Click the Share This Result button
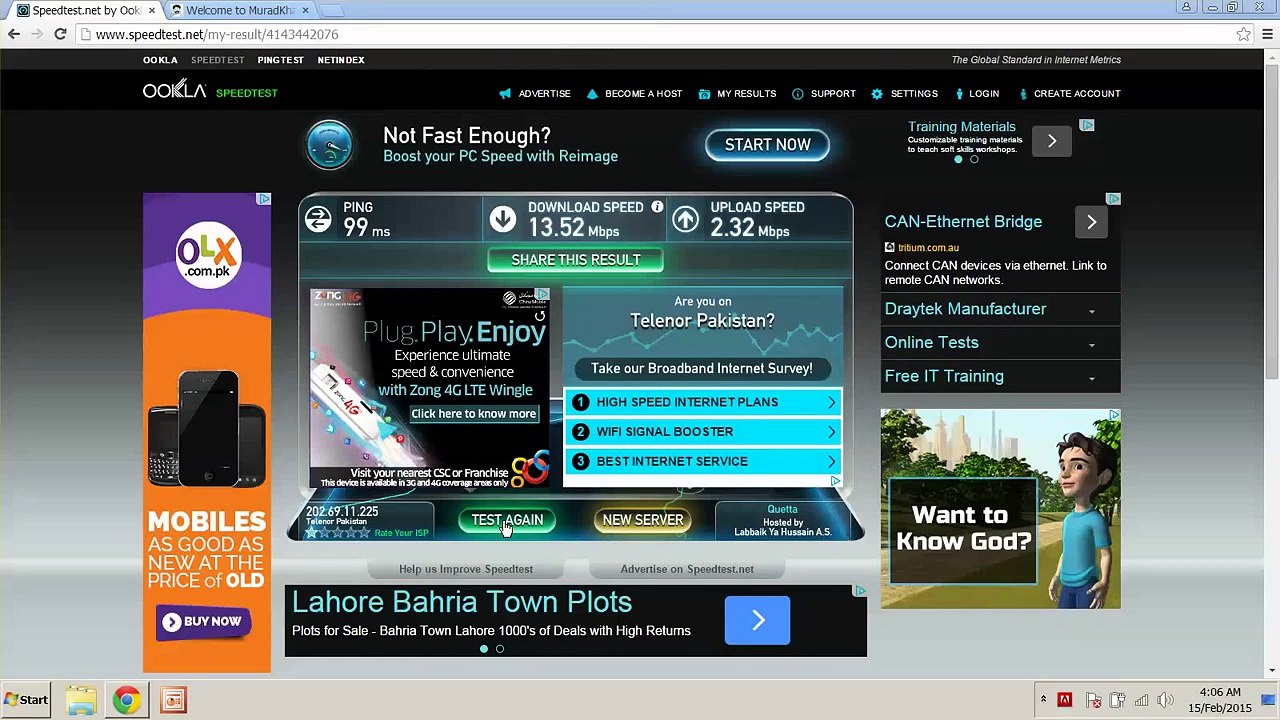This screenshot has width=1280, height=720. click(576, 260)
